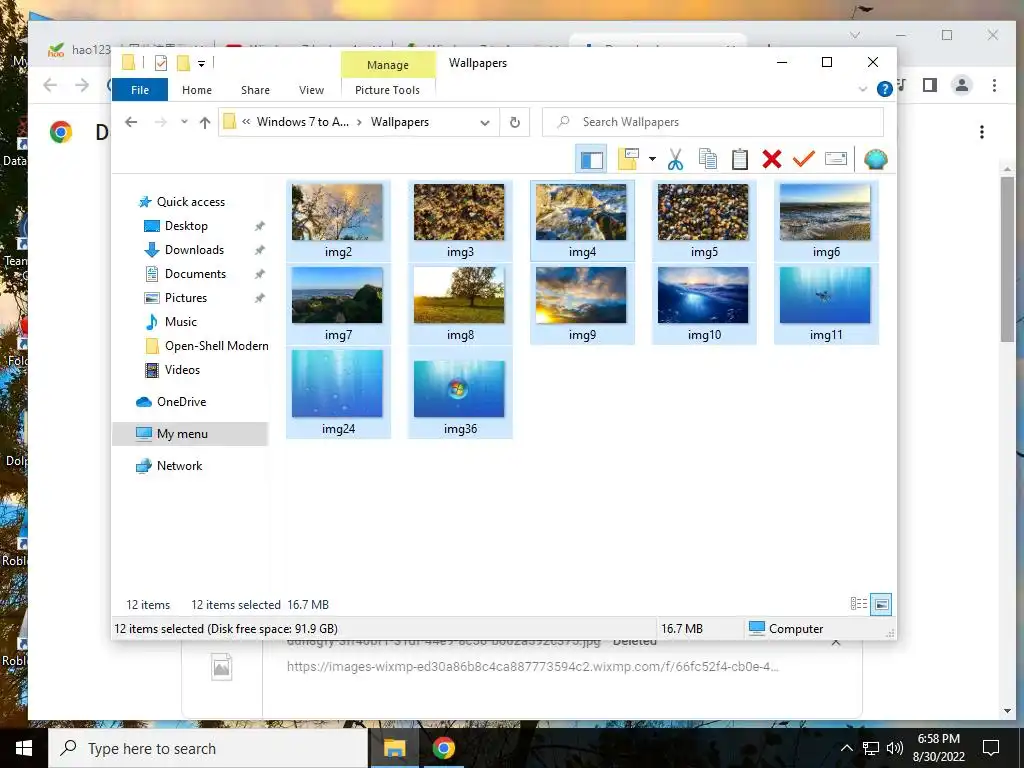This screenshot has height=768, width=1024.
Task: Open the recent locations dropdown
Action: pos(184,122)
